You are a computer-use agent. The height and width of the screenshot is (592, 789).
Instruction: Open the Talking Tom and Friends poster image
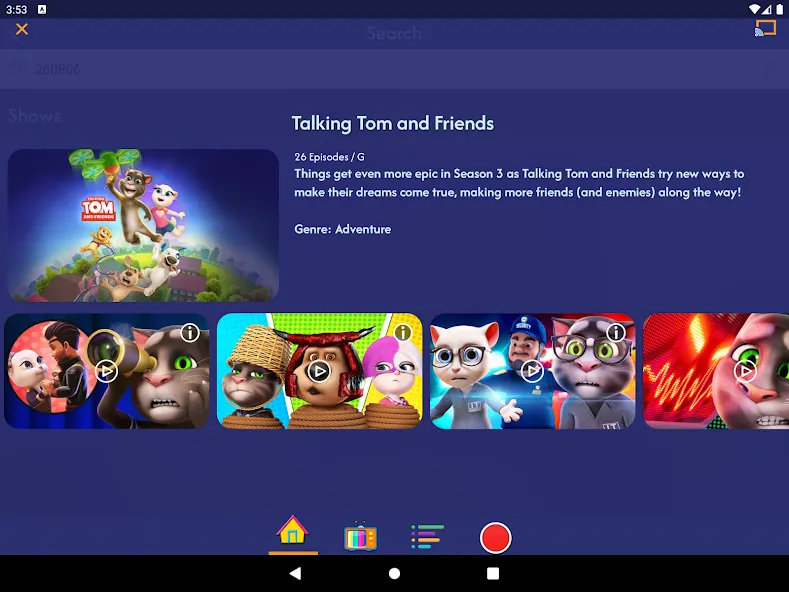[x=143, y=226]
